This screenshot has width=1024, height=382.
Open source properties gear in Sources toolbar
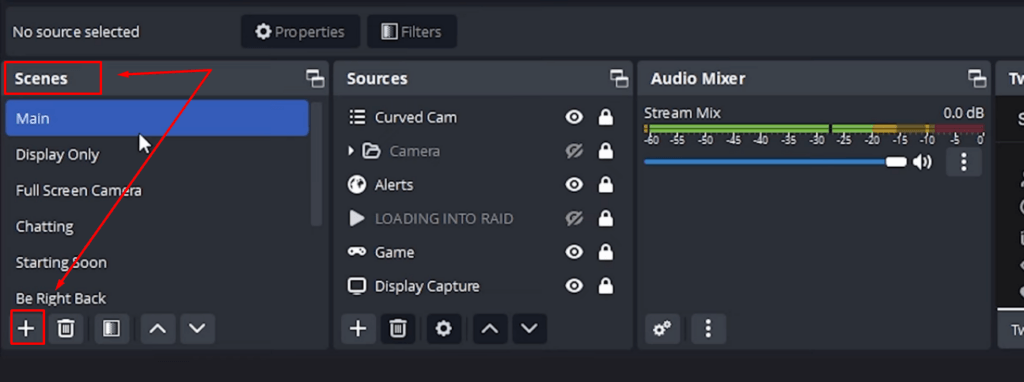click(x=444, y=328)
